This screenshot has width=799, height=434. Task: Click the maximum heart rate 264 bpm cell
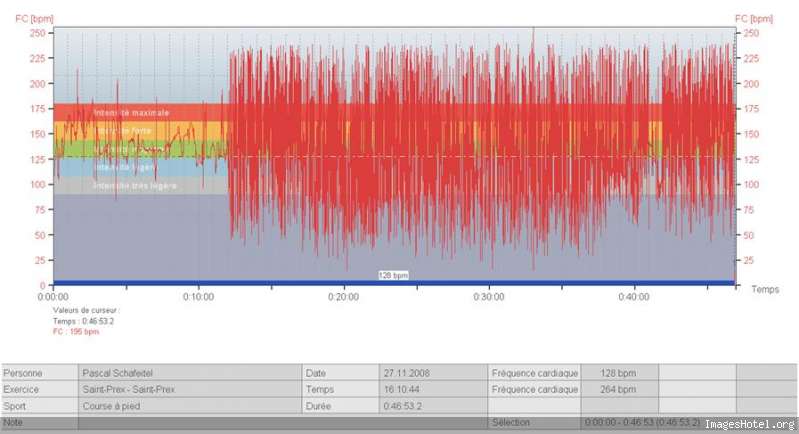[x=619, y=389]
